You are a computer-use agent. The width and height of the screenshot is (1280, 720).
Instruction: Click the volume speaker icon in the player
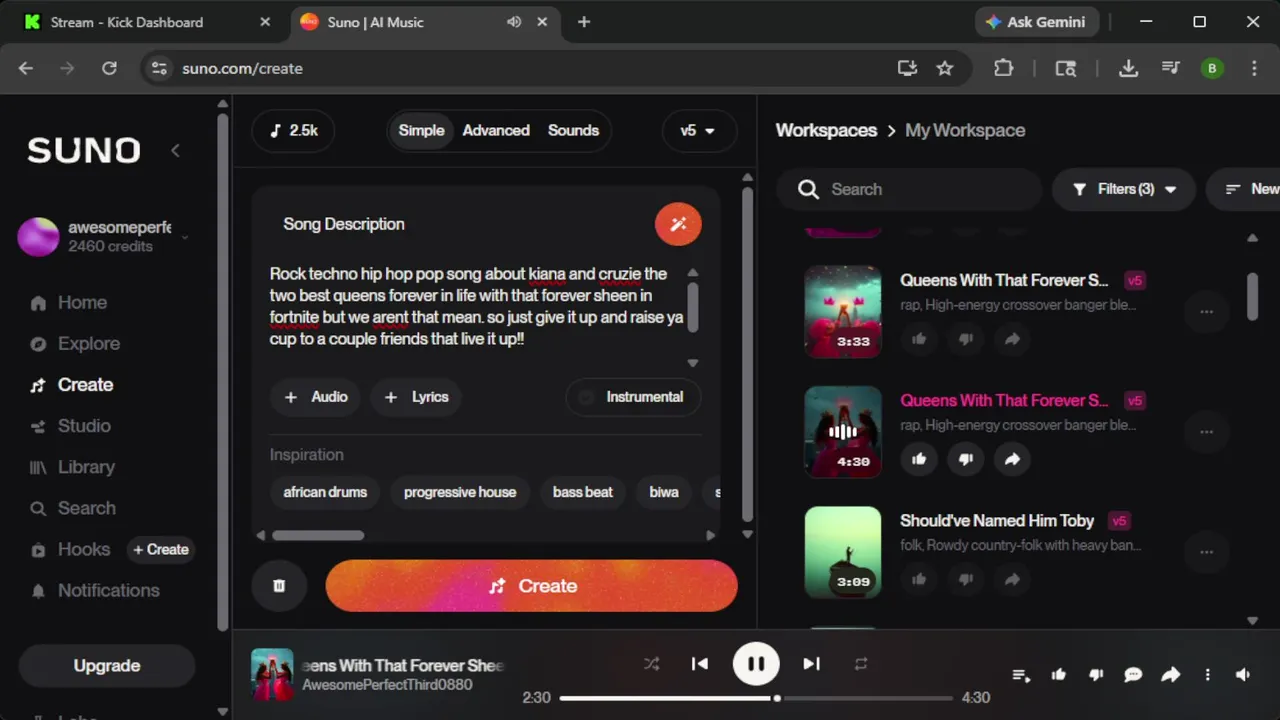[x=1243, y=675]
